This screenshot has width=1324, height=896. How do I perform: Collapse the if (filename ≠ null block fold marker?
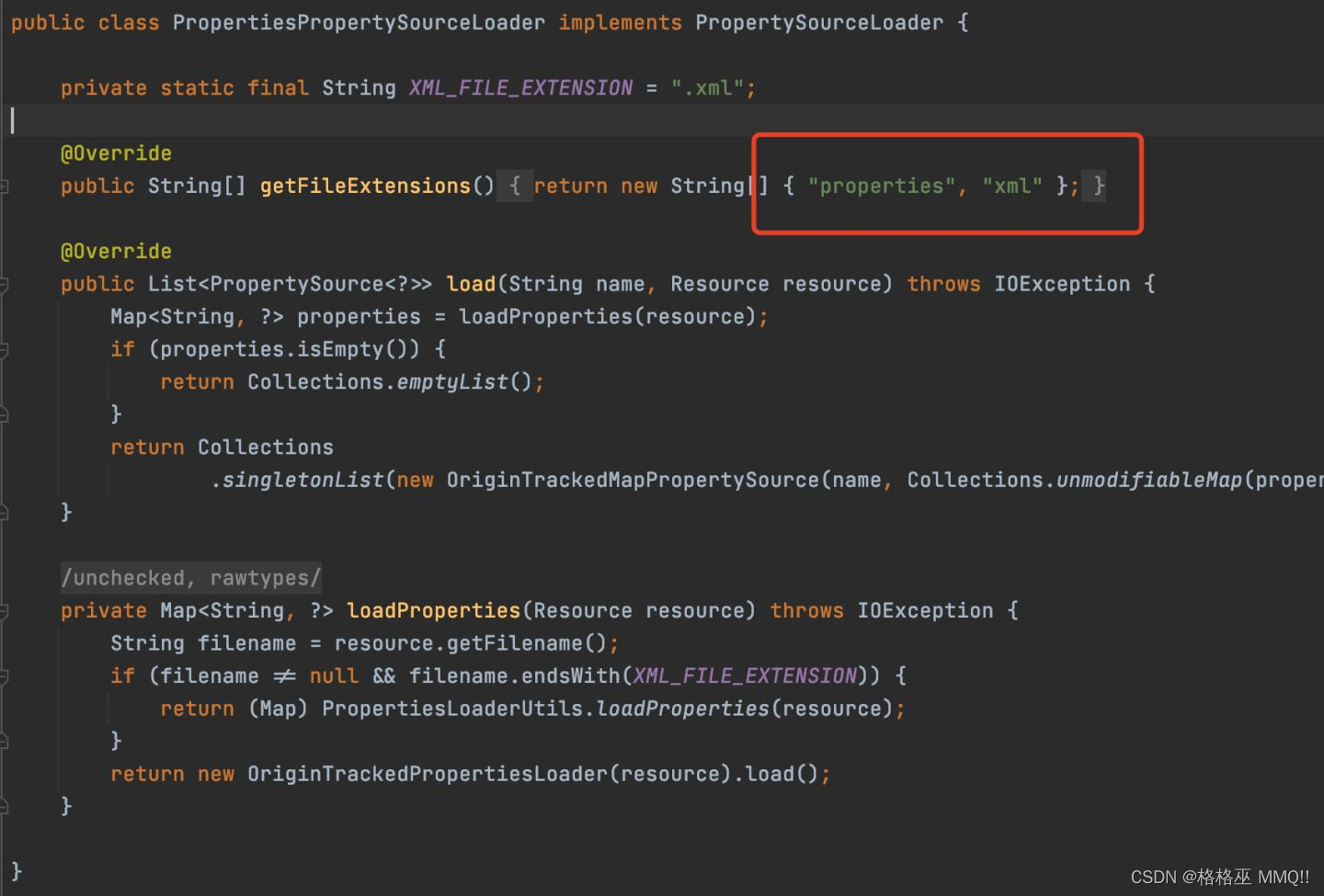click(x=4, y=677)
